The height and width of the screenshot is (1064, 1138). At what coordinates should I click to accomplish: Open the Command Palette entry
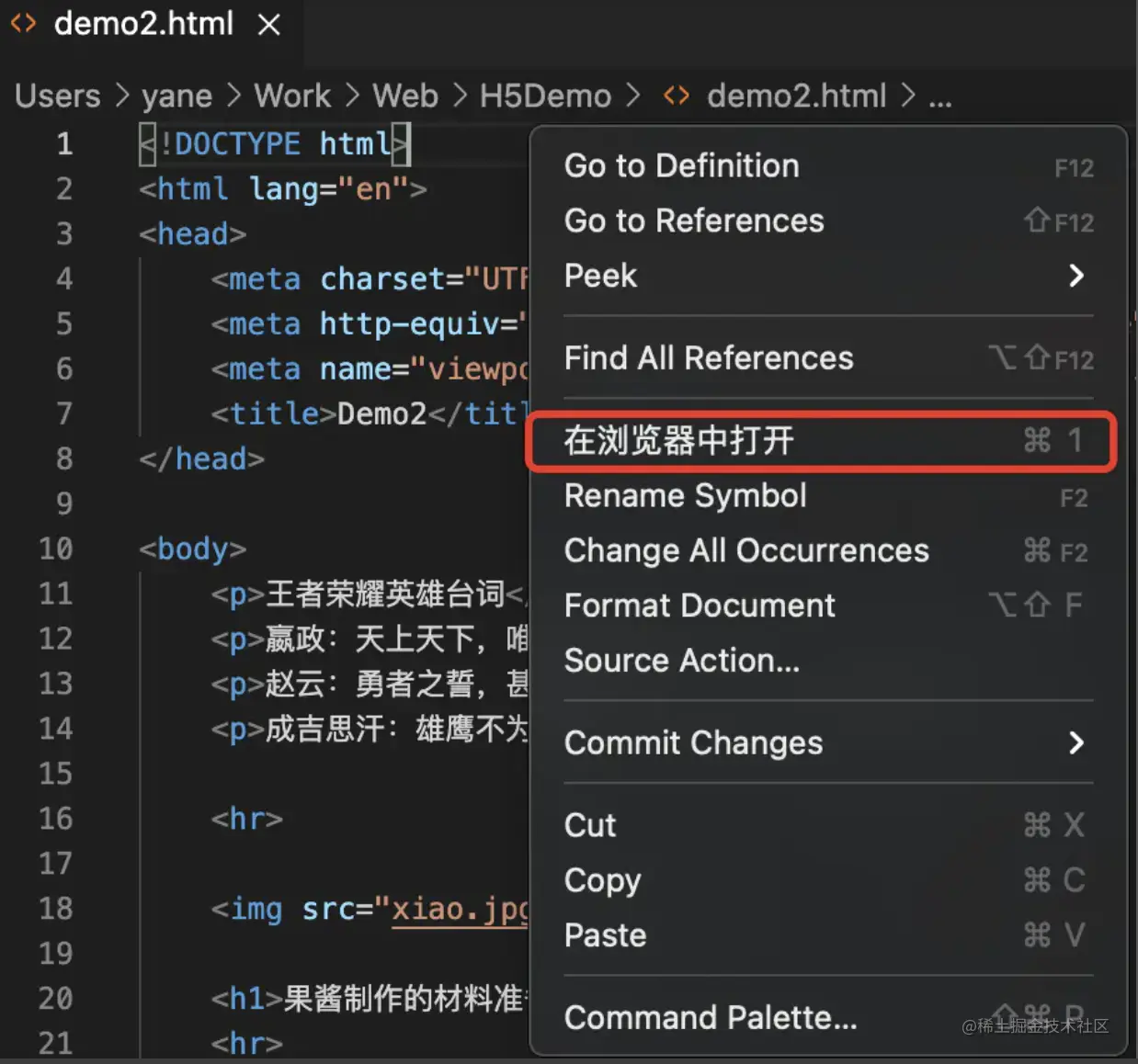710,1017
